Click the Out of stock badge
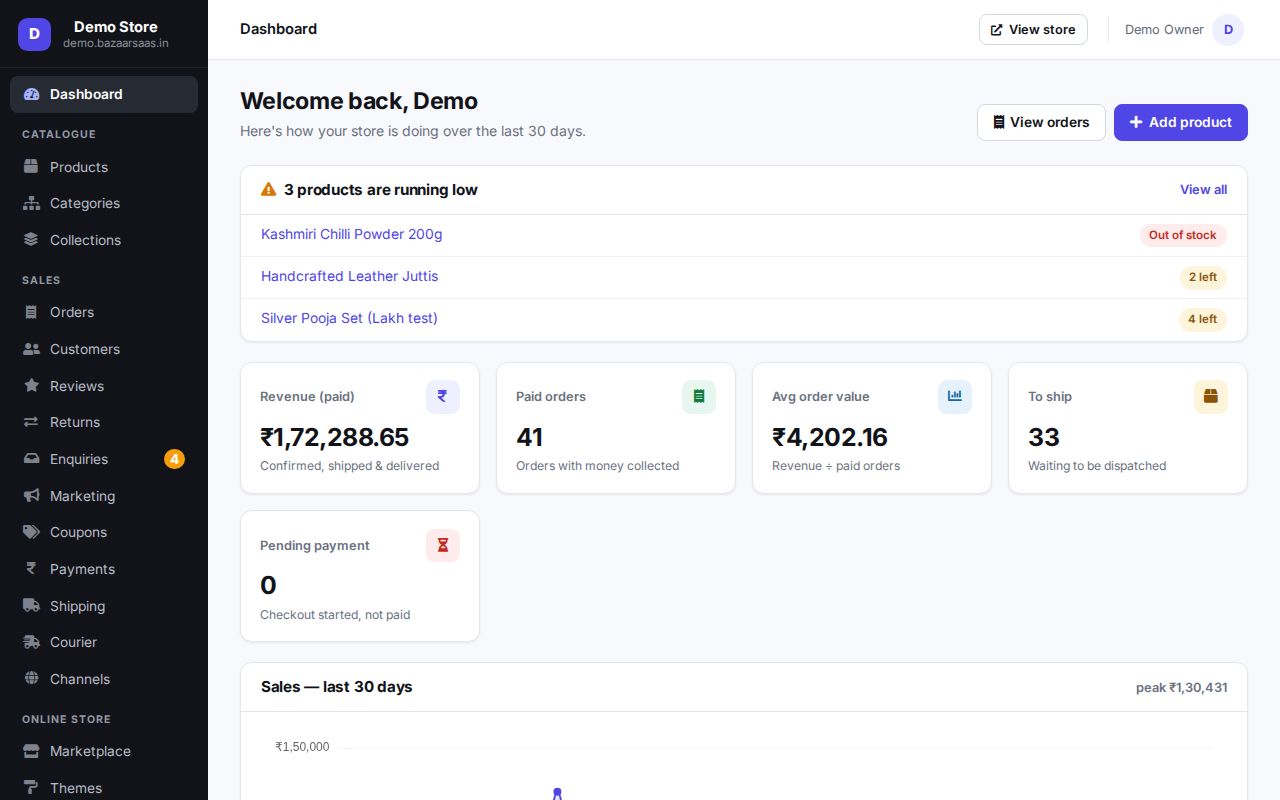Viewport: 1280px width, 800px height. pos(1183,235)
